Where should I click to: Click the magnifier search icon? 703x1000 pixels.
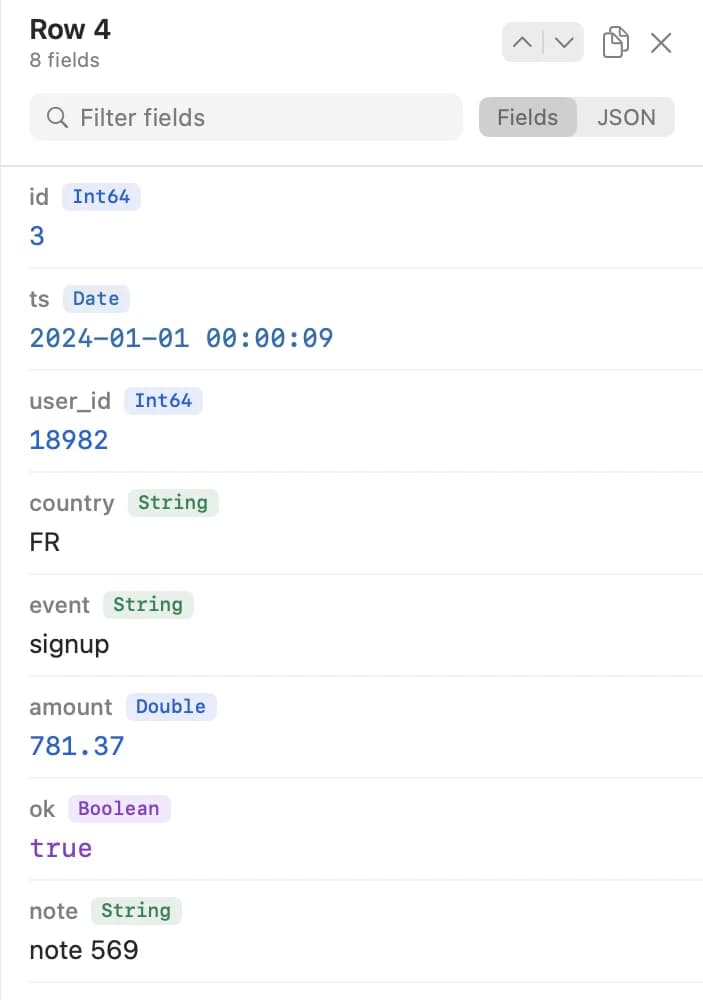pyautogui.click(x=57, y=117)
